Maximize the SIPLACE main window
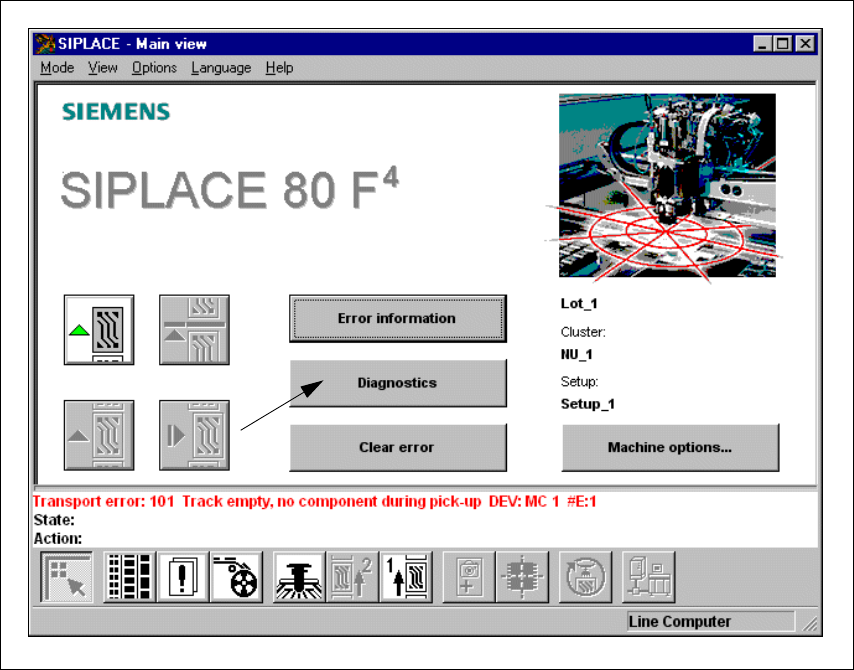854x670 pixels. click(x=783, y=44)
